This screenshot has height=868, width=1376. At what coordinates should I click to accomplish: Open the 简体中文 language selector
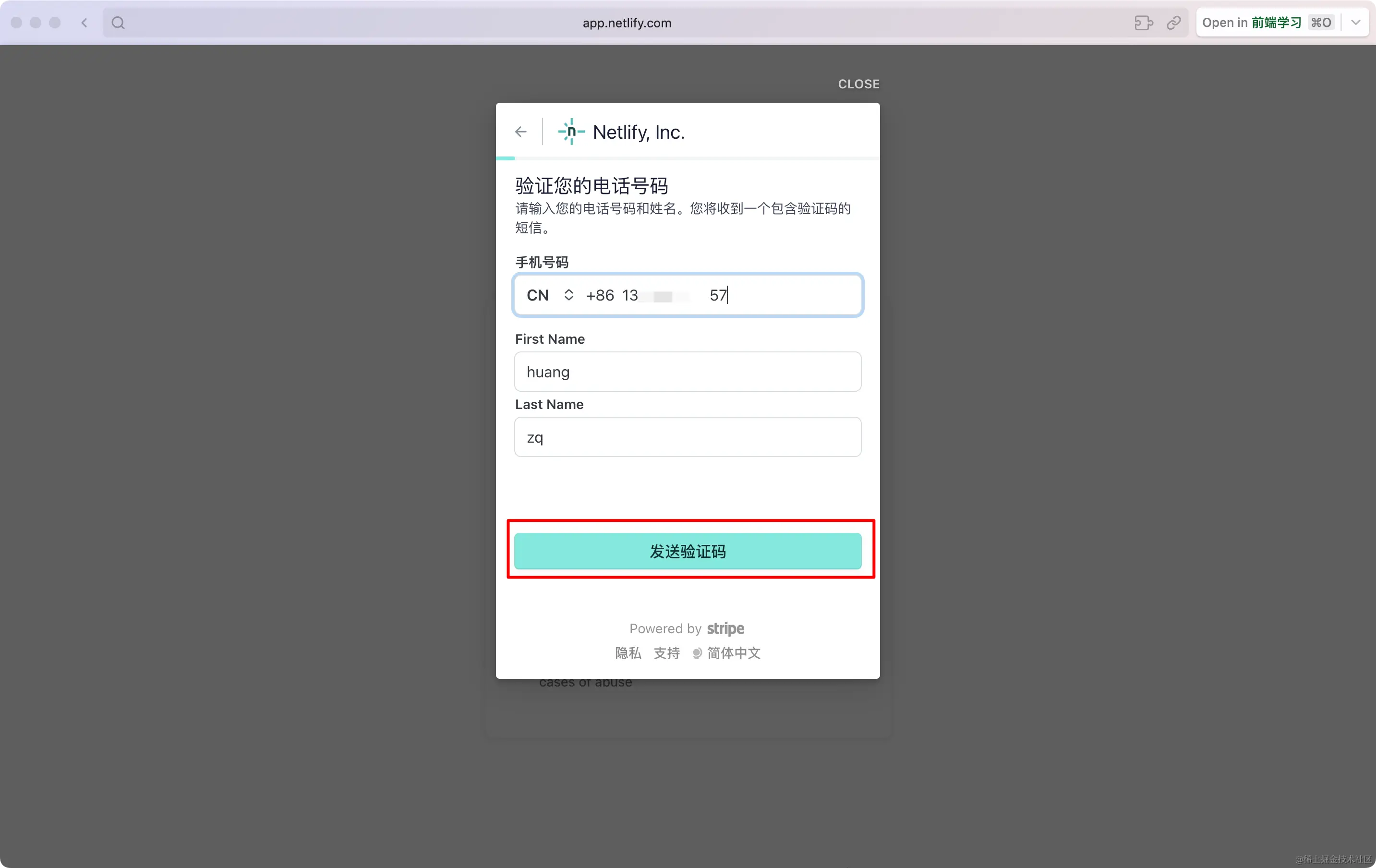726,652
